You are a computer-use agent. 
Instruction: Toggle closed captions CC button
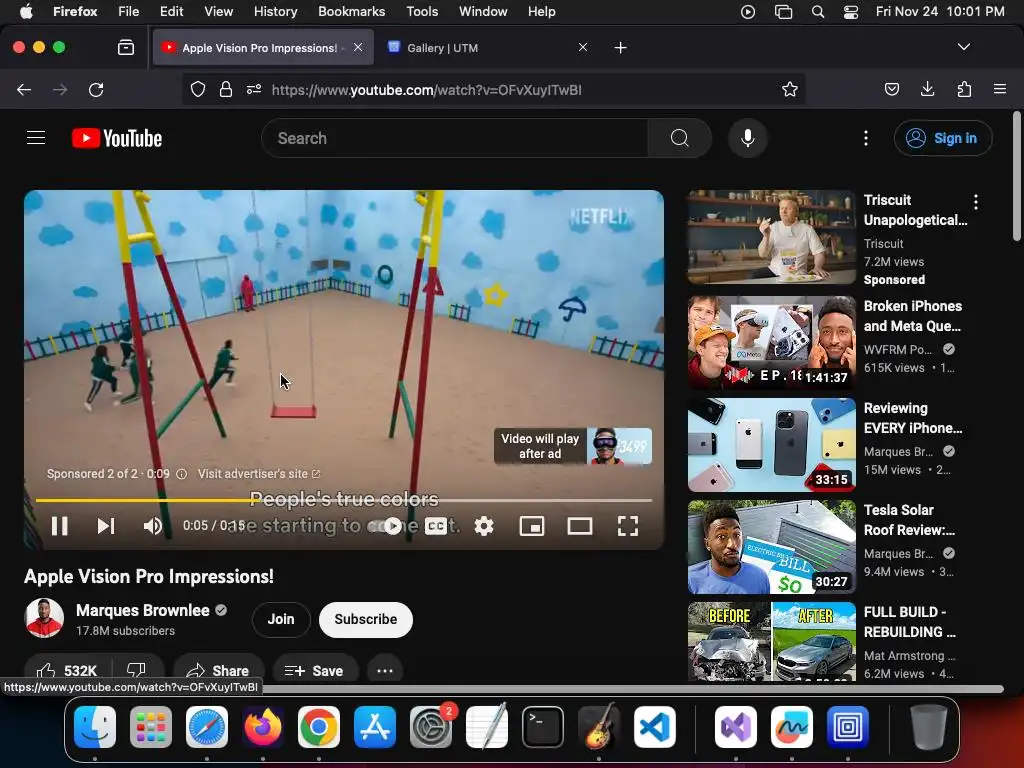[436, 526]
